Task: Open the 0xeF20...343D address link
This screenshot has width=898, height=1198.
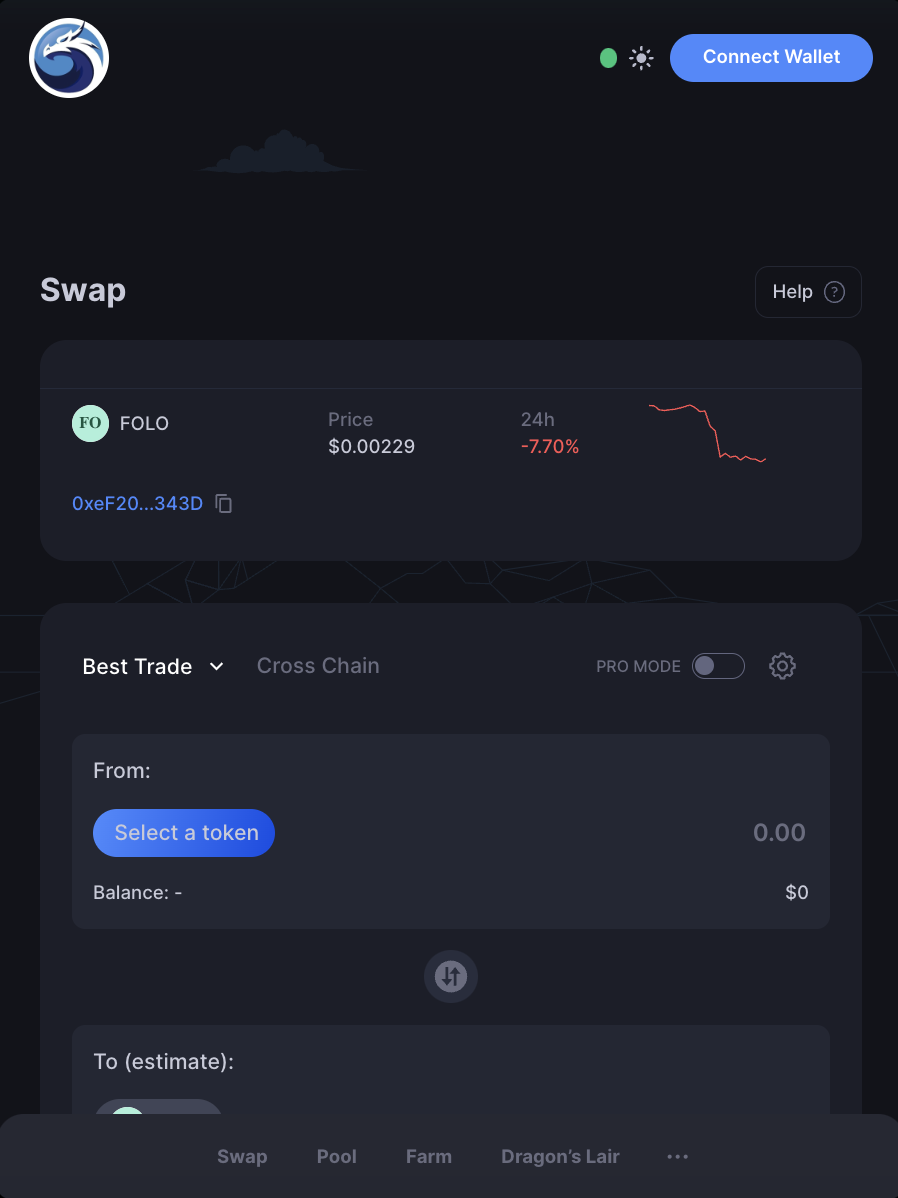Action: pyautogui.click(x=138, y=503)
